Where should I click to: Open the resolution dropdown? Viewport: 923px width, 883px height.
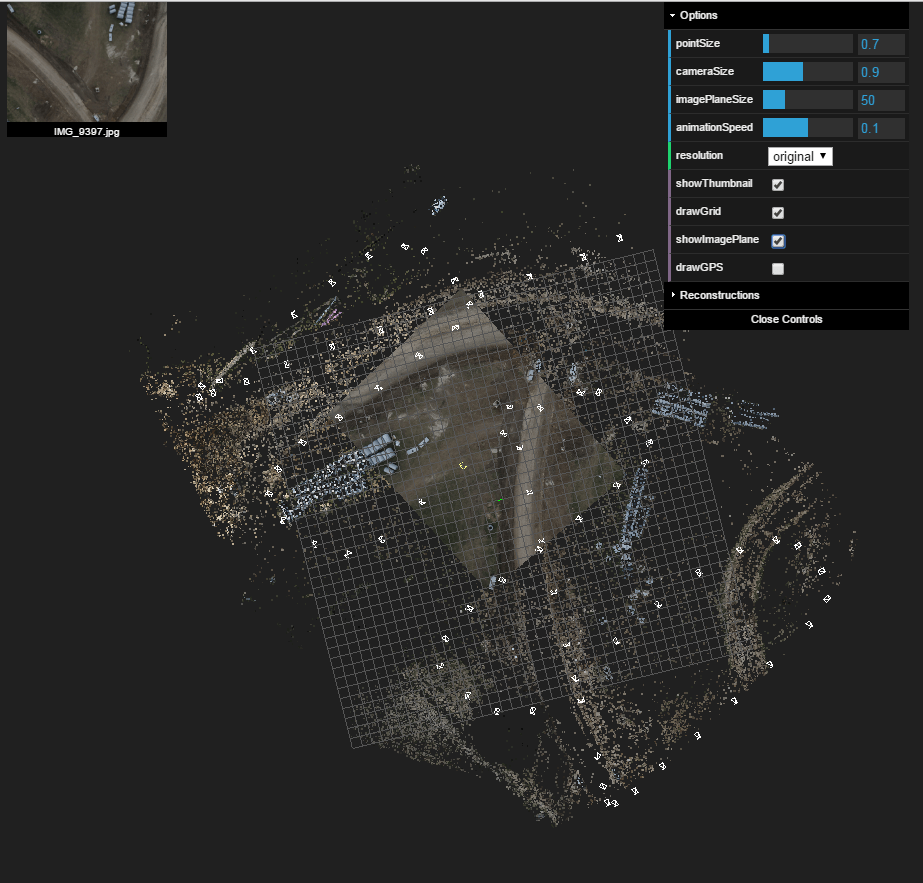pos(801,156)
